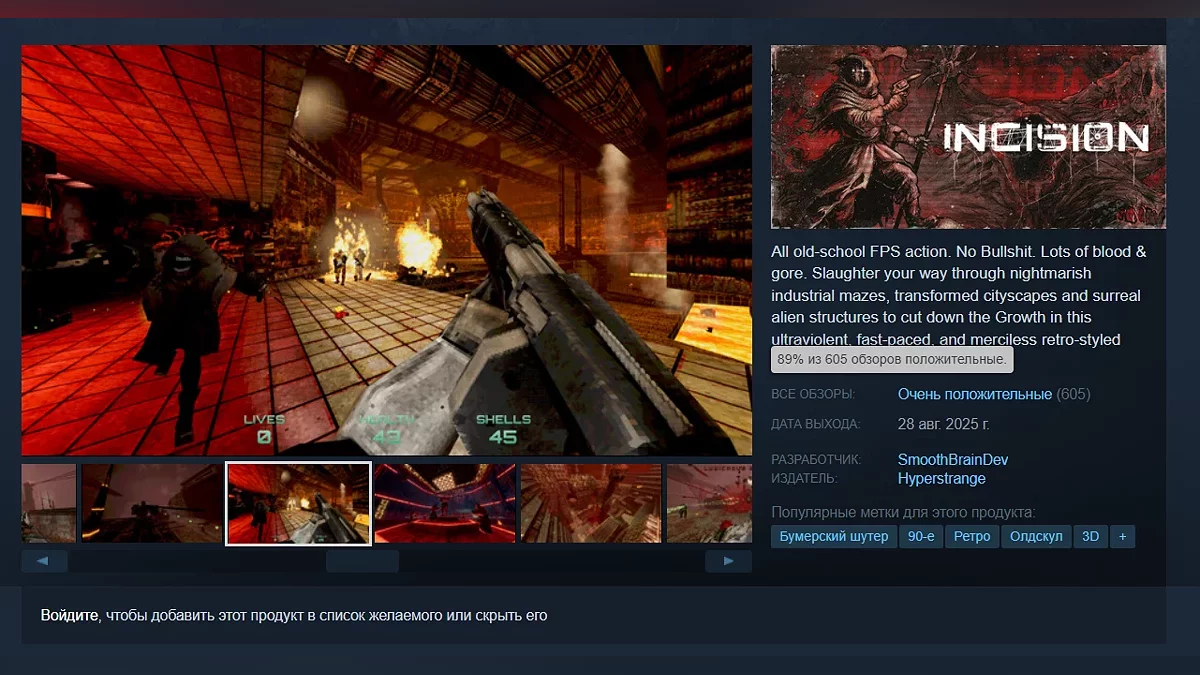Viewport: 1200px width, 675px height.
Task: Click the right arrow of the screenshot strip
Action: [728, 561]
